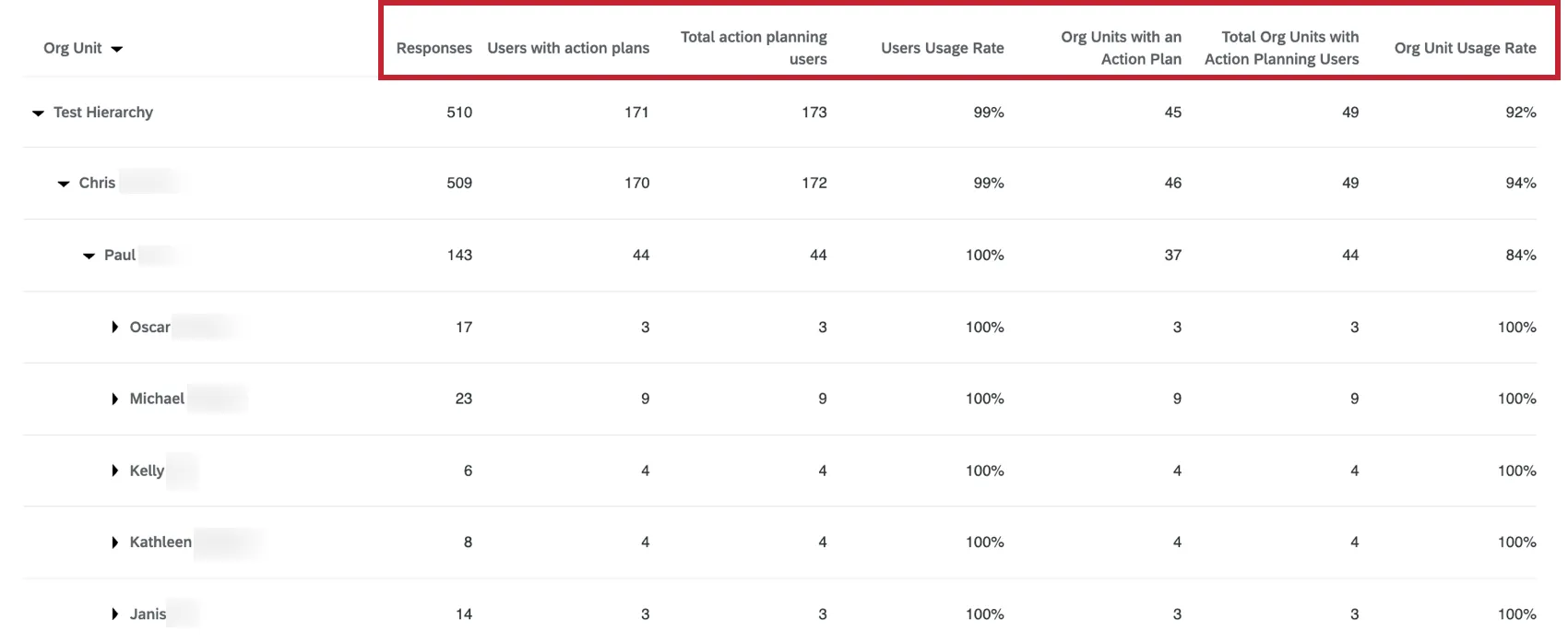The width and height of the screenshot is (1568, 644).
Task: Select the Users Usage Rate column header
Action: pyautogui.click(x=943, y=48)
